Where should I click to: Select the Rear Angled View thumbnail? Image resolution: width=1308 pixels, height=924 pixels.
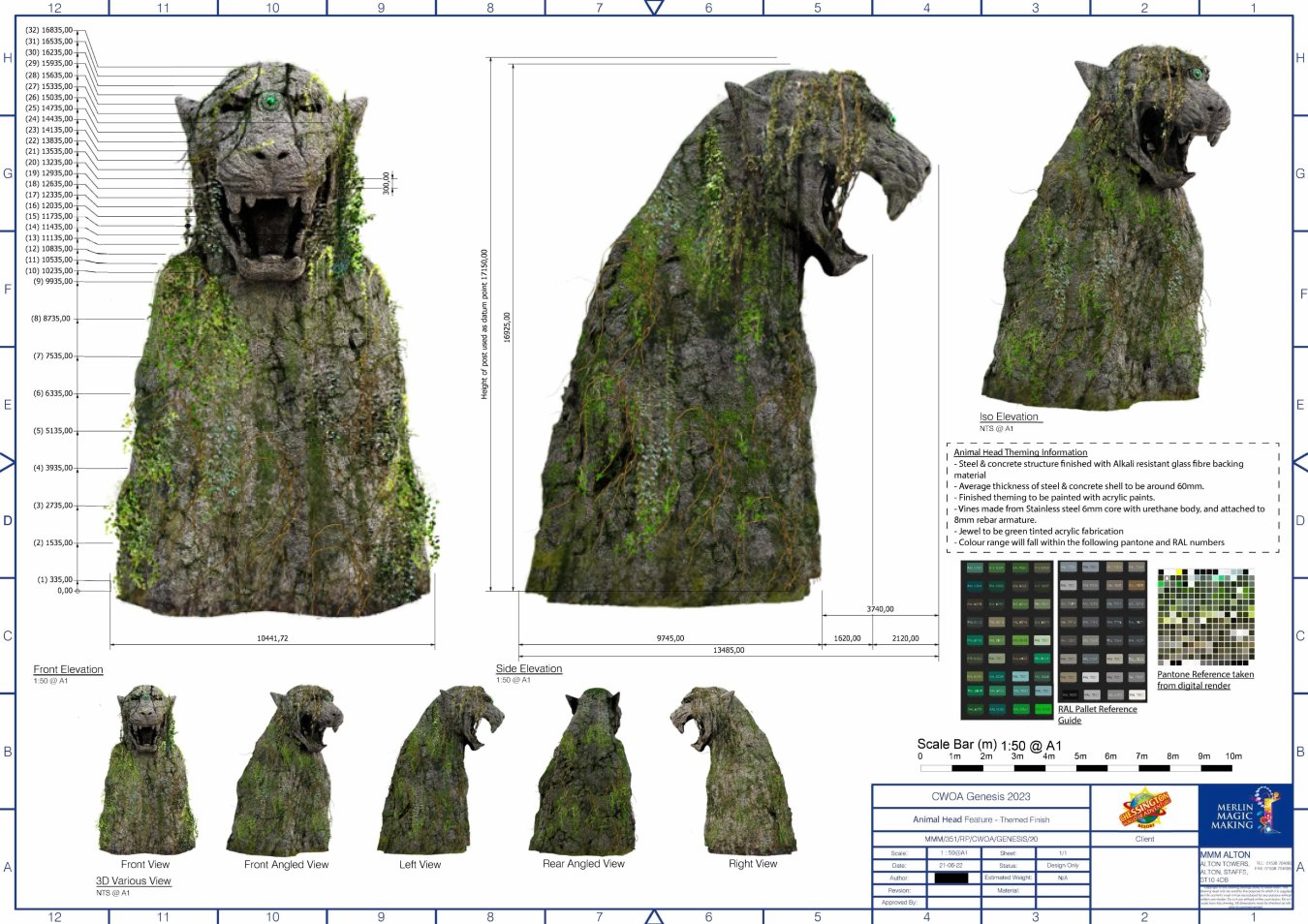click(x=586, y=770)
